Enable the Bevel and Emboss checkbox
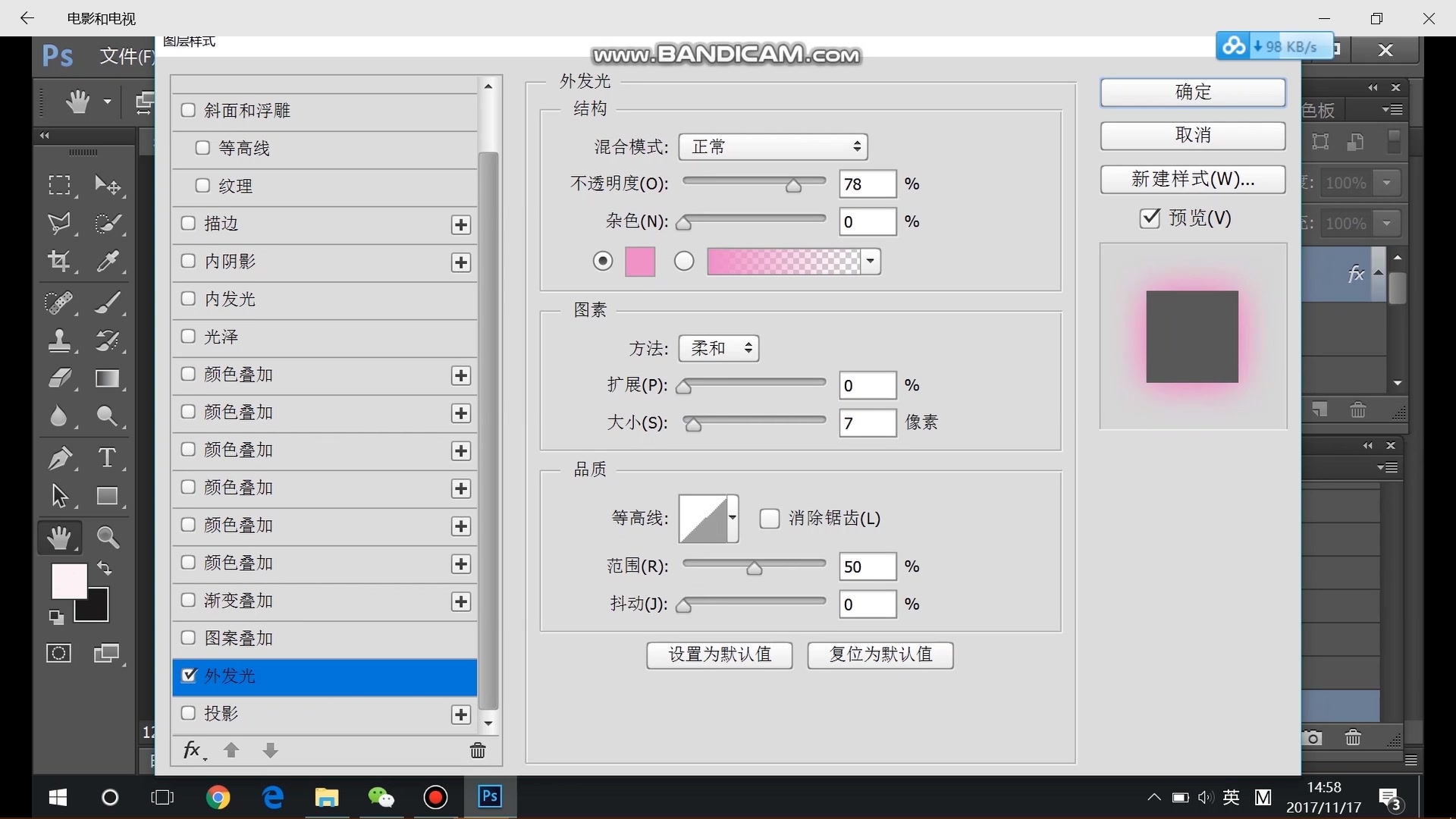Screen dimensions: 1456x819 [188, 110]
